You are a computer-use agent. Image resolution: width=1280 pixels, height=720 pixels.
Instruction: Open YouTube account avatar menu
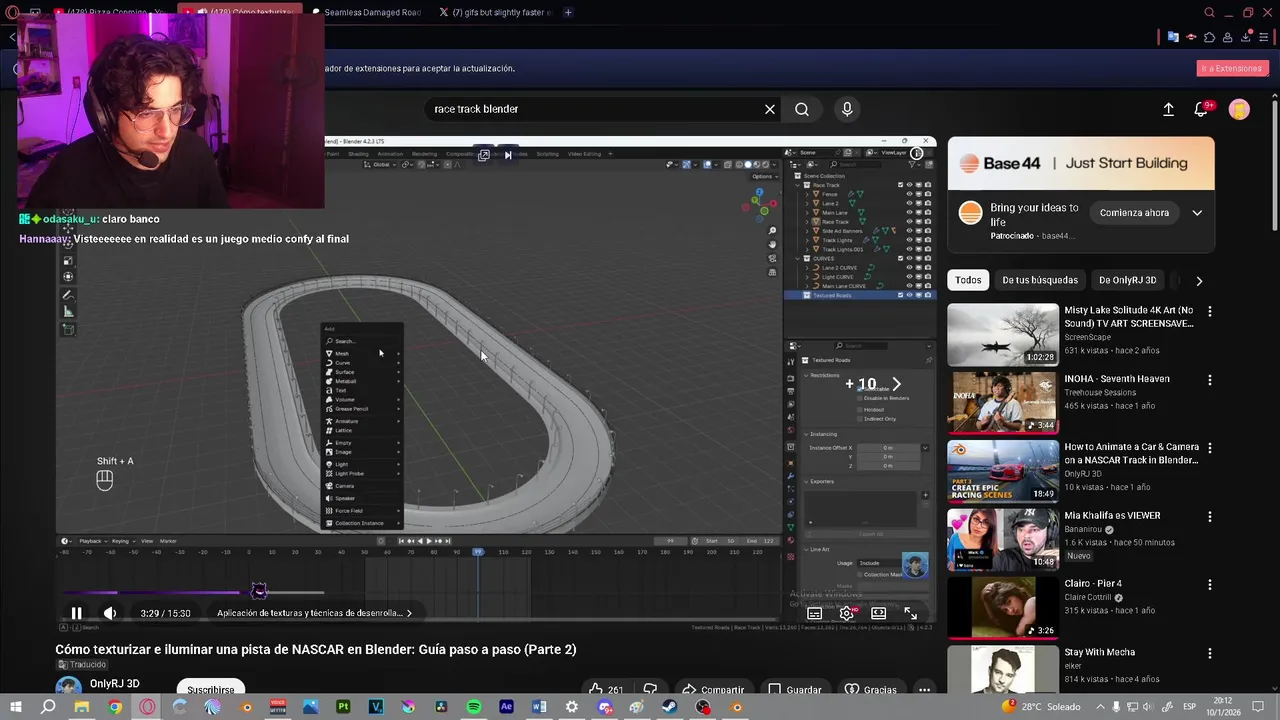1239,109
